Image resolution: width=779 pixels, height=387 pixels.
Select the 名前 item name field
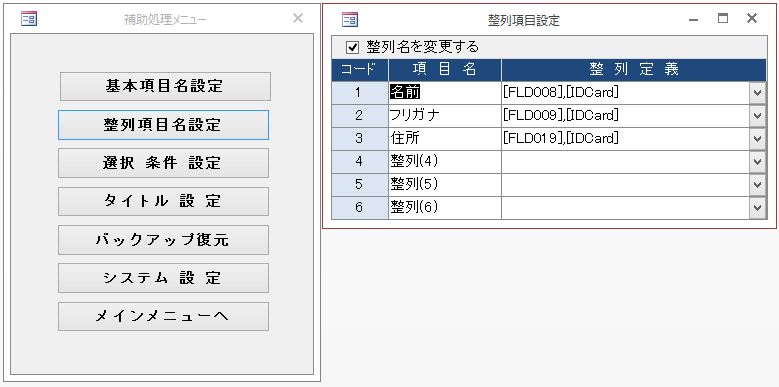pyautogui.click(x=445, y=93)
